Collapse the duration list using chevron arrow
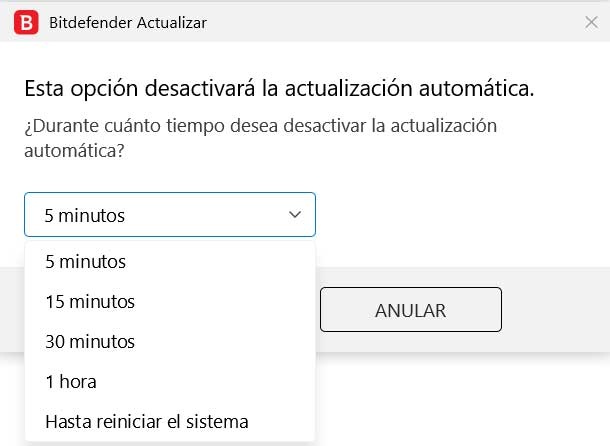The height and width of the screenshot is (446, 610). coord(295,214)
